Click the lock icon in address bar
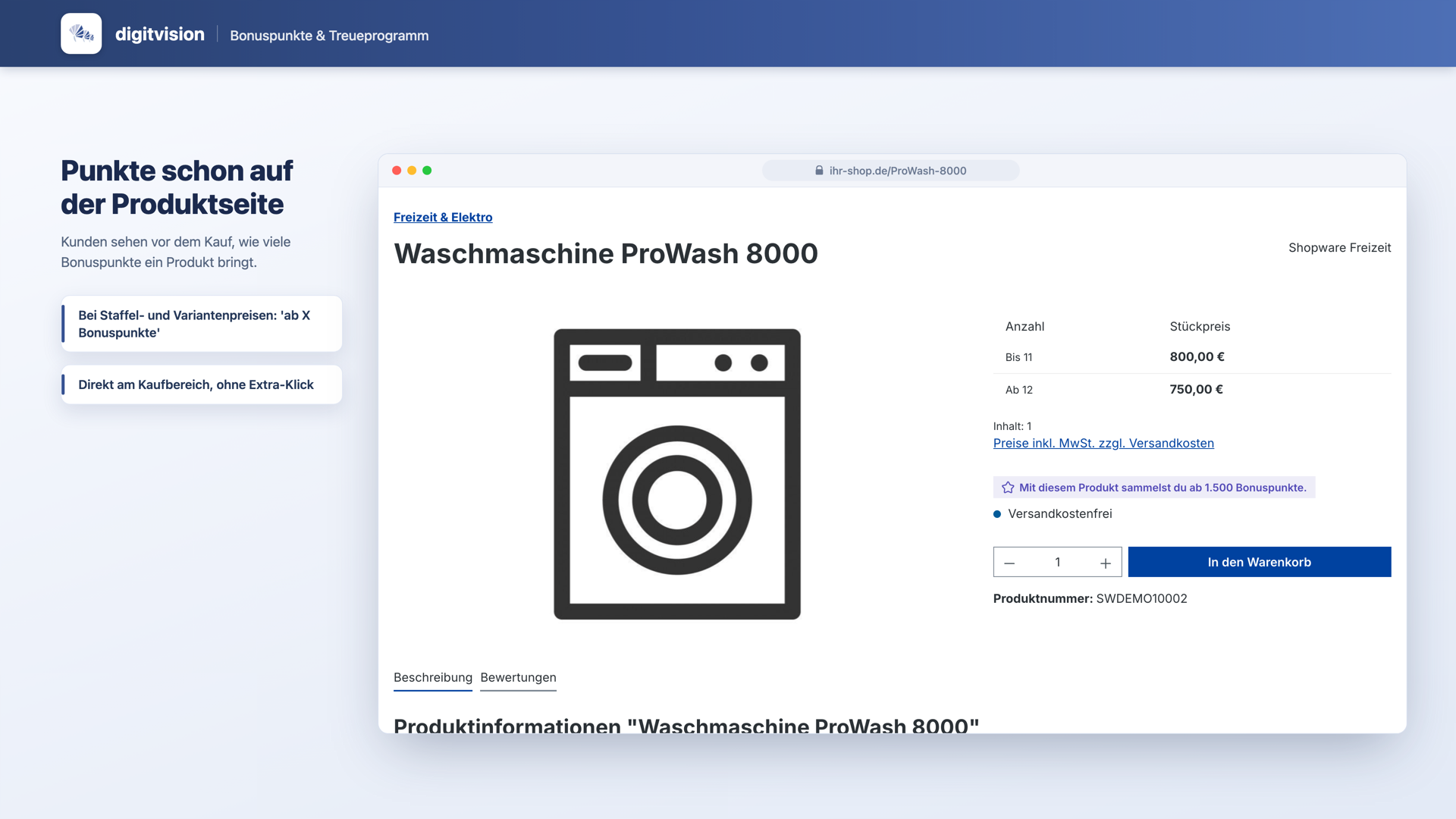The width and height of the screenshot is (1456, 819). pyautogui.click(x=819, y=171)
